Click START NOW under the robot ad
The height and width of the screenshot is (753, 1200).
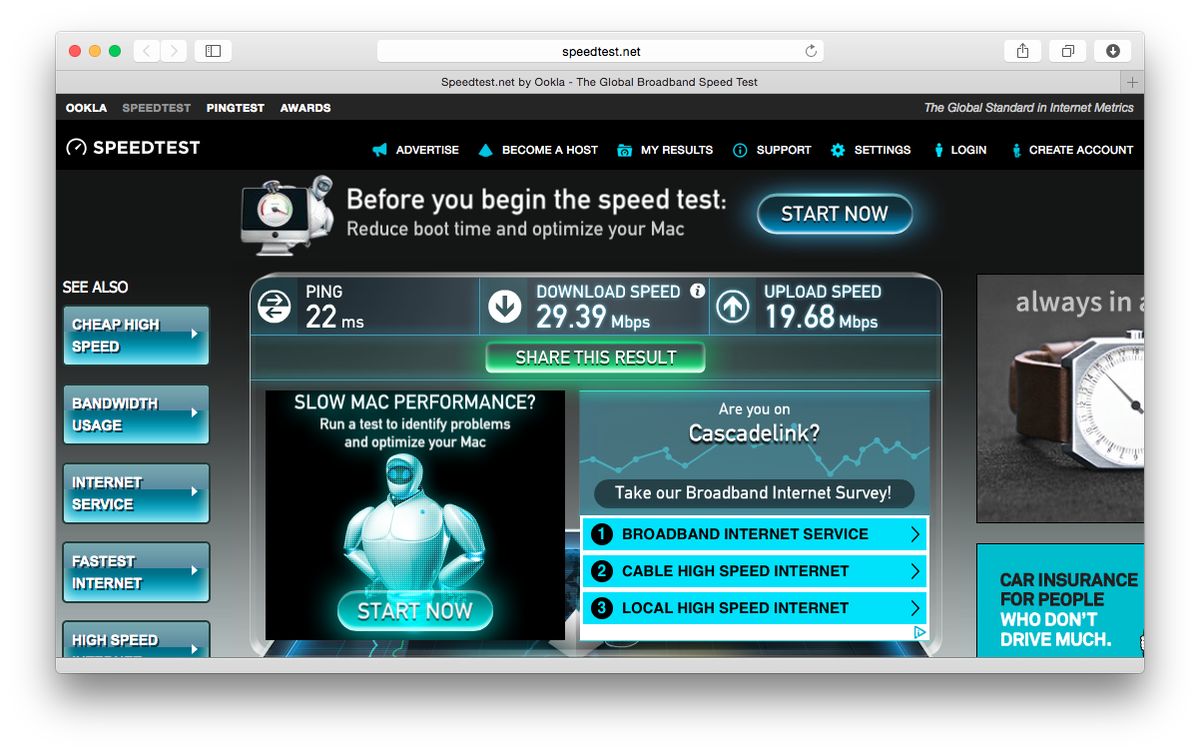tap(415, 611)
